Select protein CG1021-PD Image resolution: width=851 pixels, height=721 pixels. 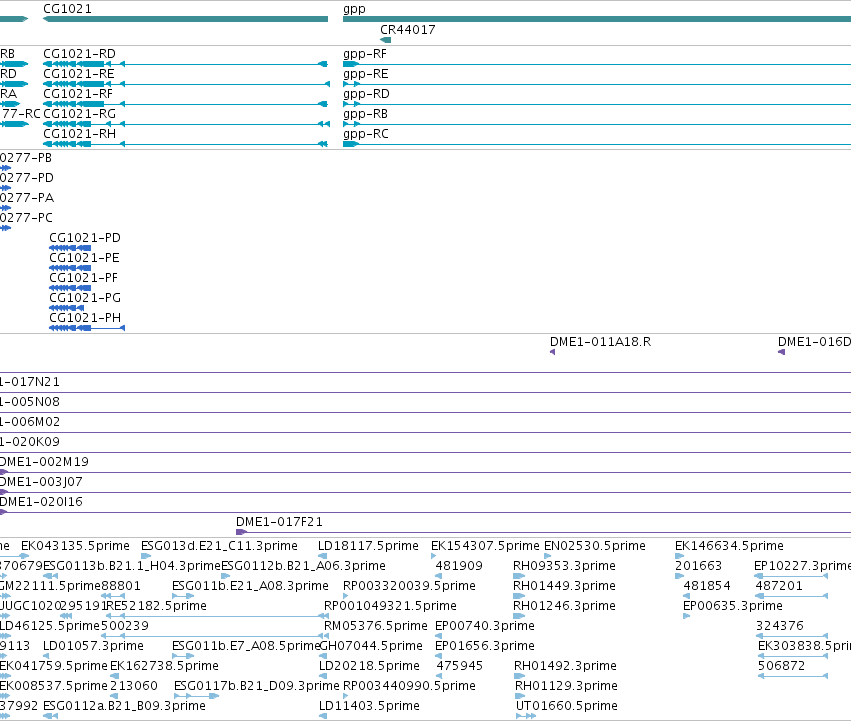coord(70,248)
